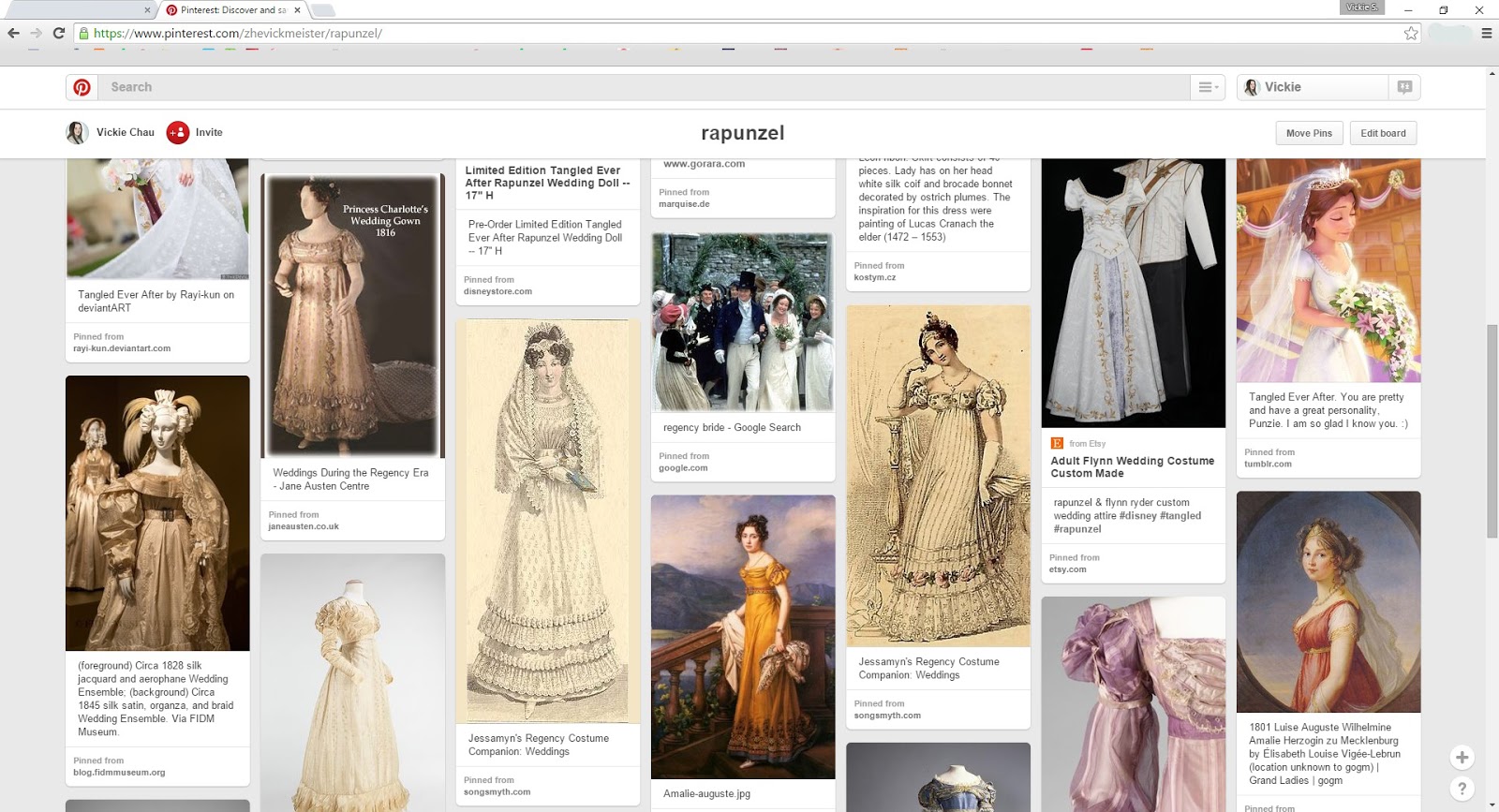This screenshot has width=1499, height=812.
Task: Open the marquise.de source link
Action: (684, 204)
